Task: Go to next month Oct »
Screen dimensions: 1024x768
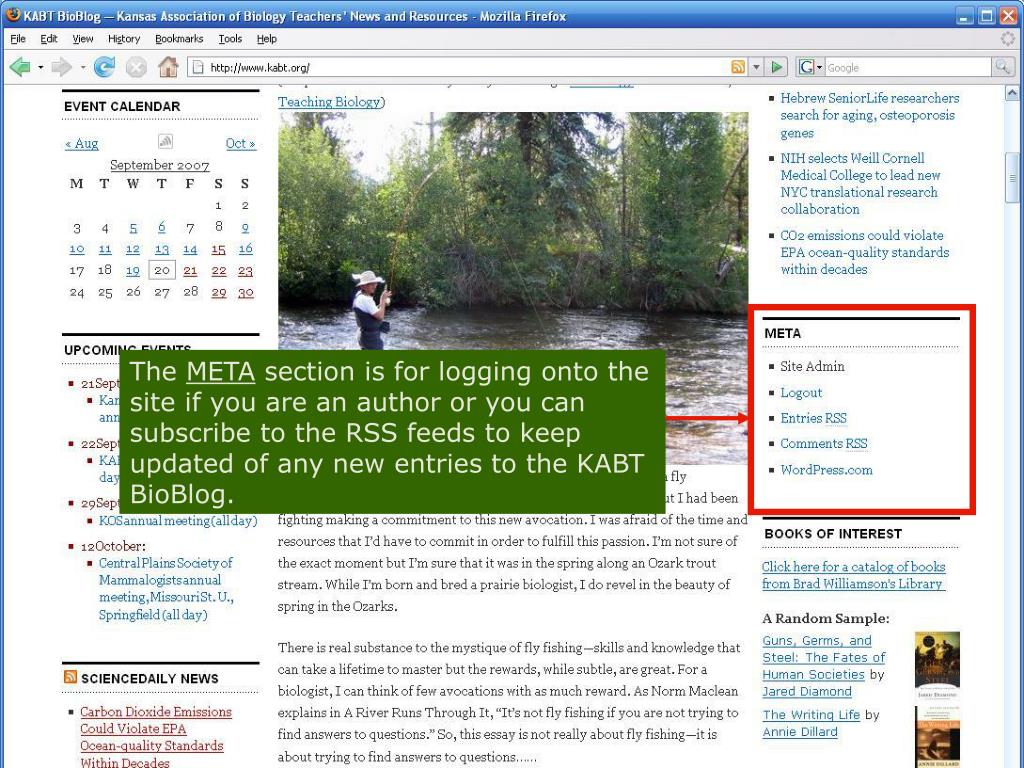Action: (x=241, y=144)
